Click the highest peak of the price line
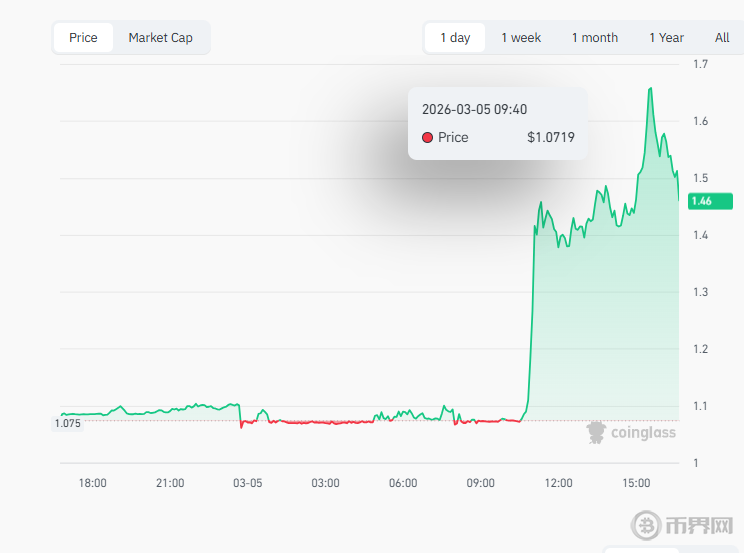Screen dimensions: 744x553 651,88
